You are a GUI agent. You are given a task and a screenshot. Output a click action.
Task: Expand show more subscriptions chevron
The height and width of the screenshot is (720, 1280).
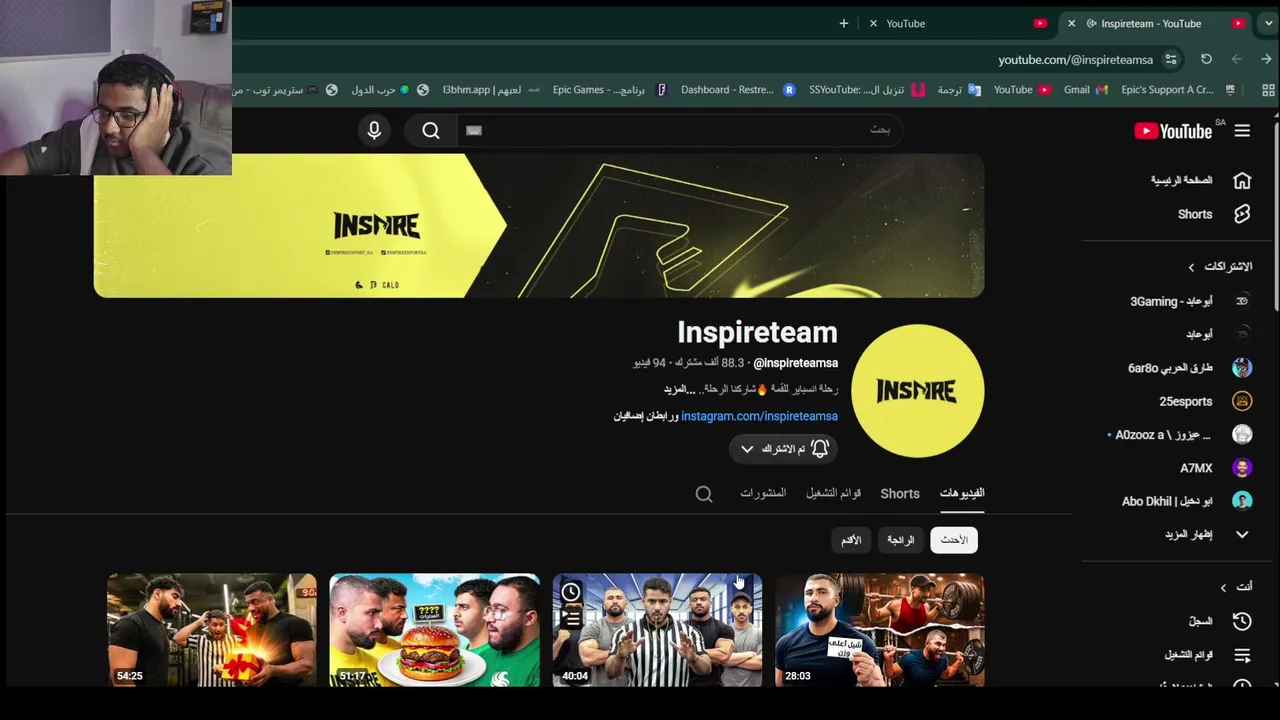[x=1242, y=535]
